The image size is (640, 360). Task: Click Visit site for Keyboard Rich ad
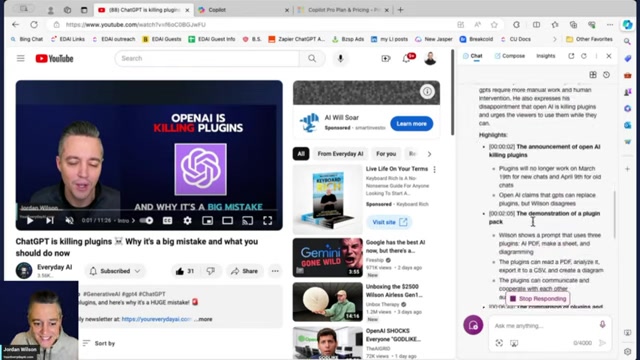(x=389, y=222)
